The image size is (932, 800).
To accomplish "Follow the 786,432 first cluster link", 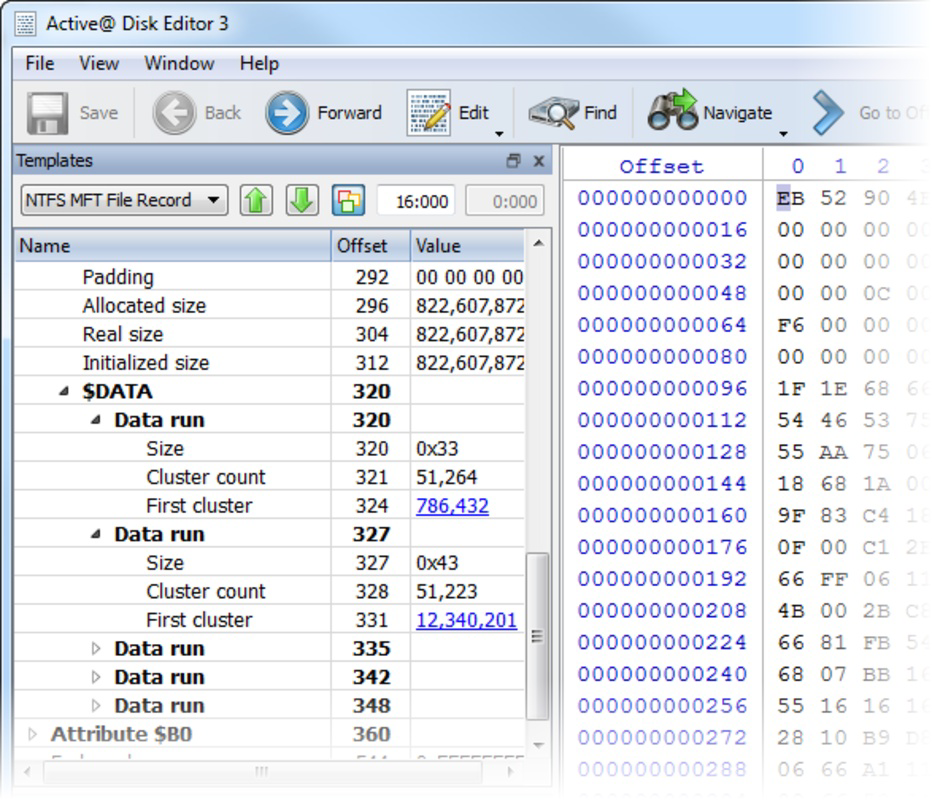I will click(x=452, y=506).
